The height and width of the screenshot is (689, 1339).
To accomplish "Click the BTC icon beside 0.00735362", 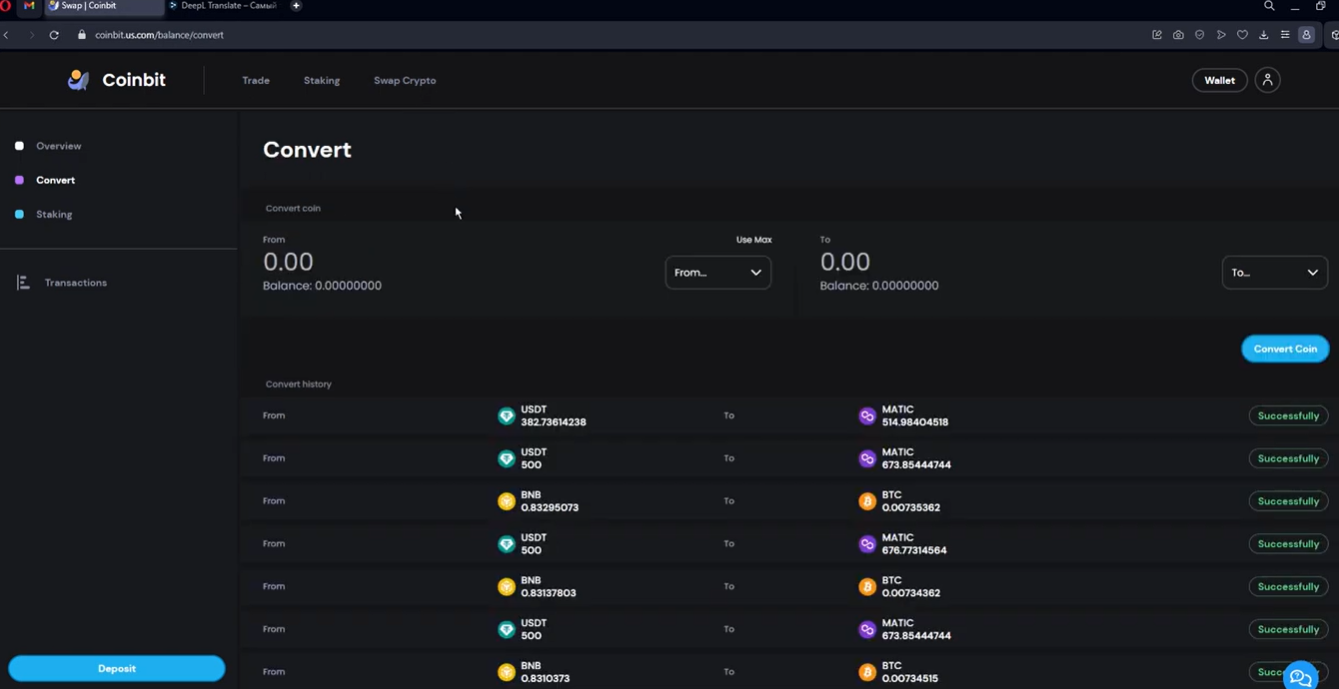I will click(x=867, y=501).
